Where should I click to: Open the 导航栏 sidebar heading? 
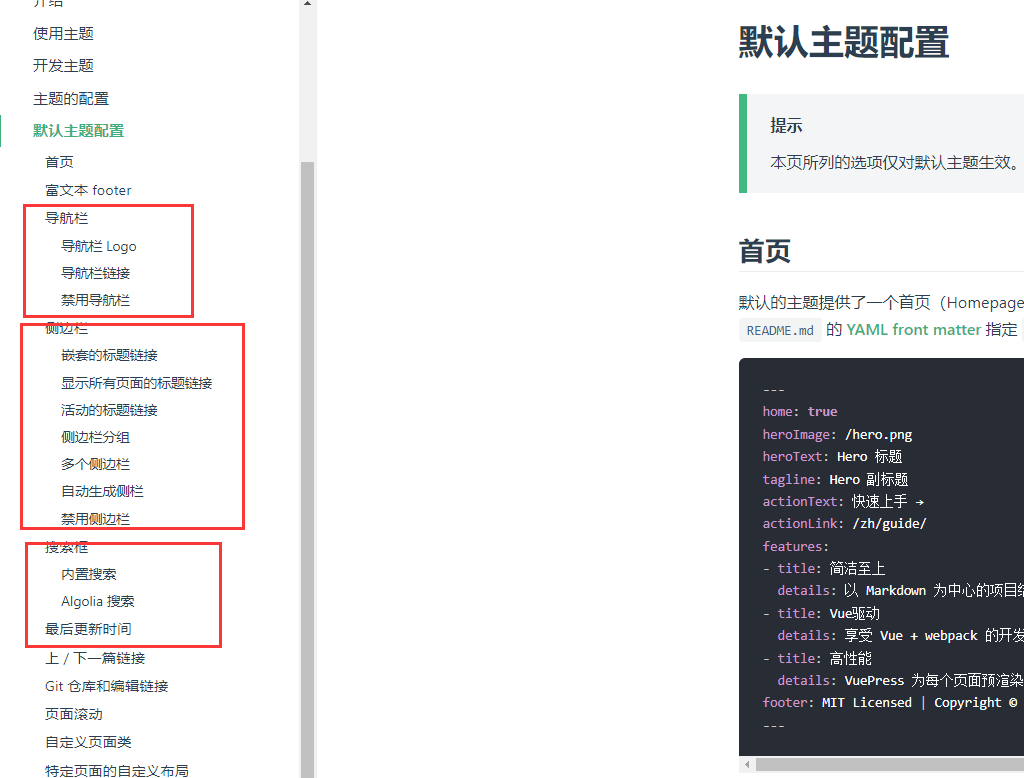(67, 218)
